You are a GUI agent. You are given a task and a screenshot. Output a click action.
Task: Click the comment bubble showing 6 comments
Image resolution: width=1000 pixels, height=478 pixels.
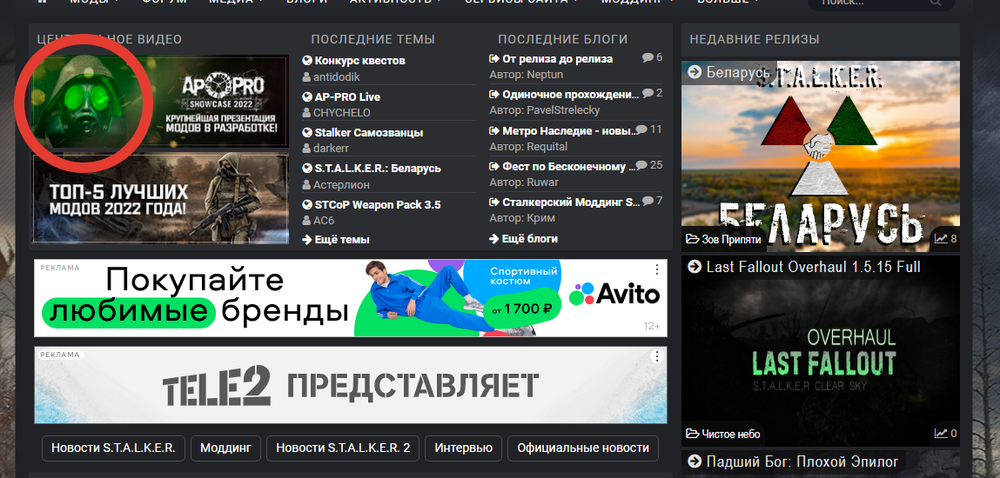(647, 57)
